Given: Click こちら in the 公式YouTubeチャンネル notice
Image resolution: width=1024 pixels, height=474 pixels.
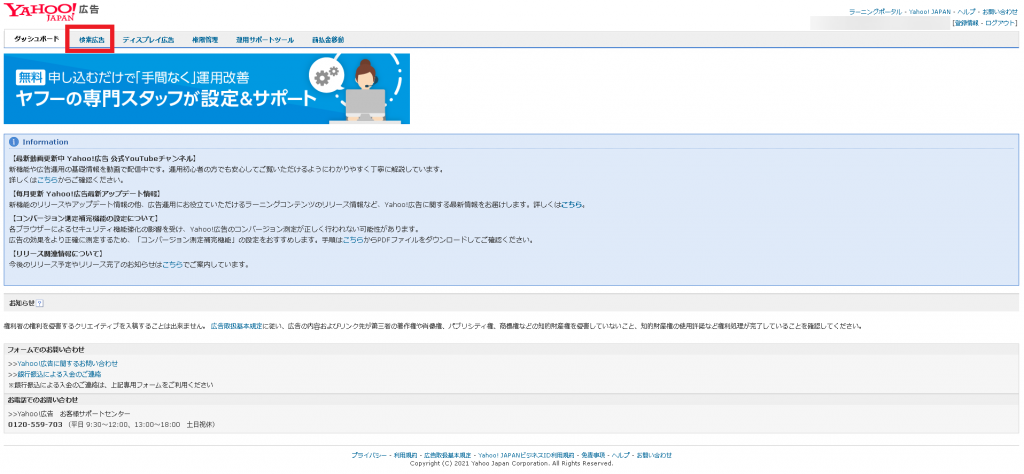Looking at the screenshot, I should pos(46,180).
